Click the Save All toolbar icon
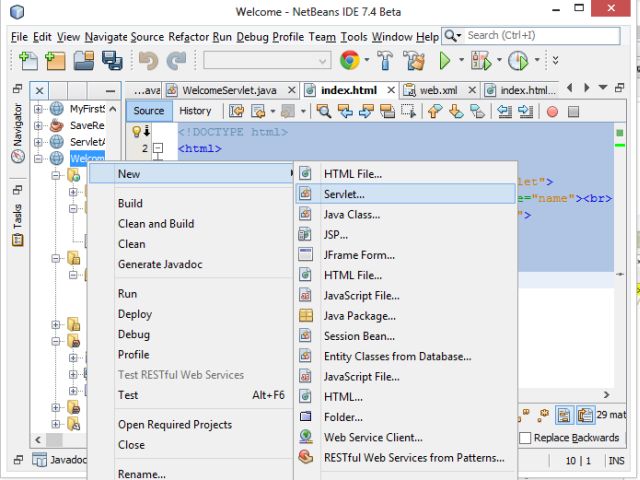Screen dimensions: 640x480 (112, 61)
